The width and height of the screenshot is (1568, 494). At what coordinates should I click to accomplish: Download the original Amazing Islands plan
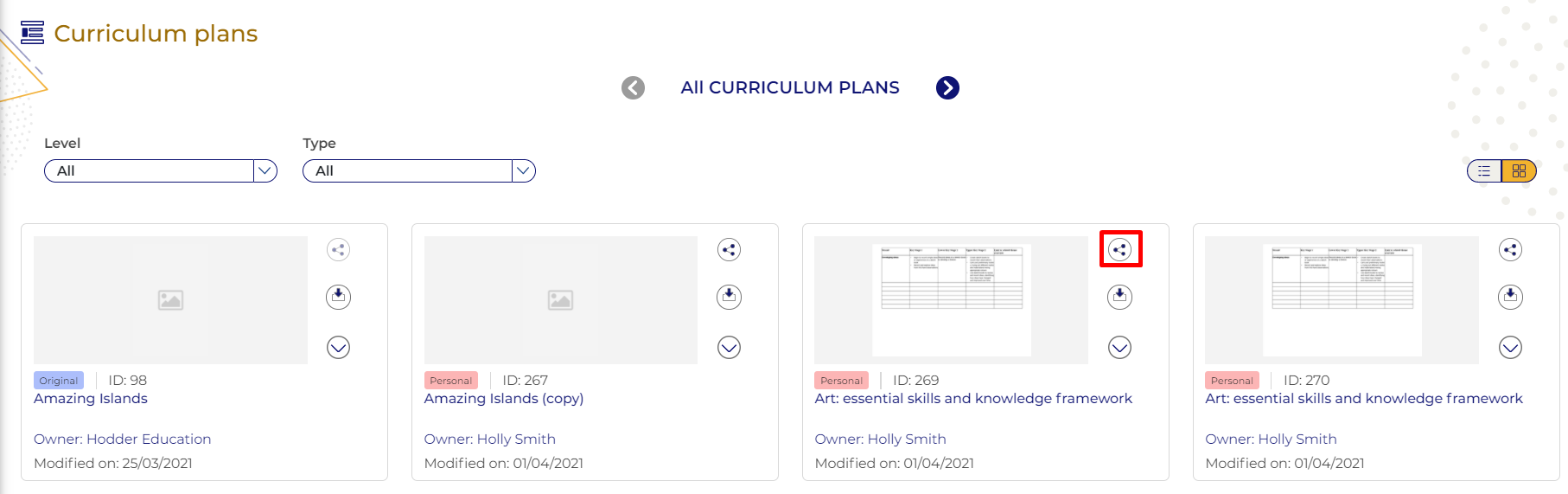[338, 297]
